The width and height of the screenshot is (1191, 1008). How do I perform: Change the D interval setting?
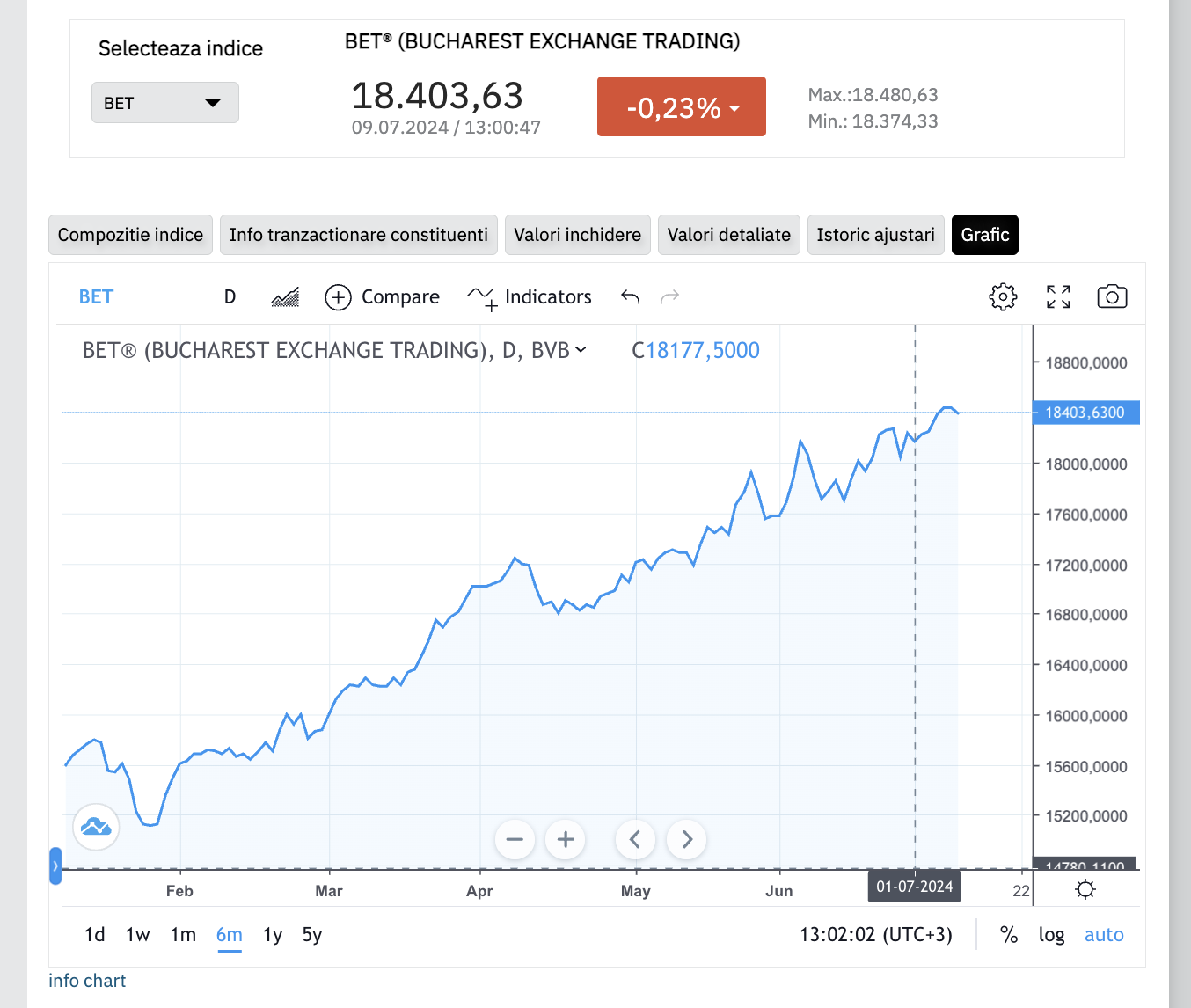230,297
